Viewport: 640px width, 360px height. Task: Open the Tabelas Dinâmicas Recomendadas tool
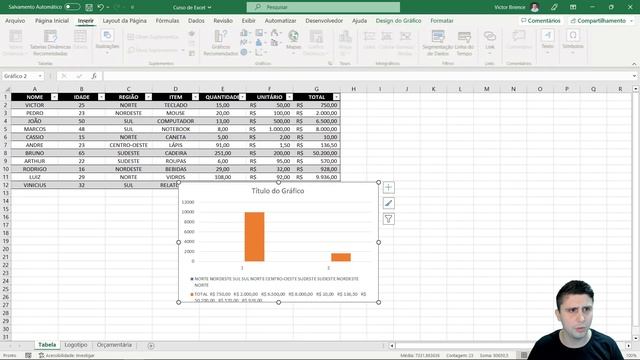click(x=51, y=43)
